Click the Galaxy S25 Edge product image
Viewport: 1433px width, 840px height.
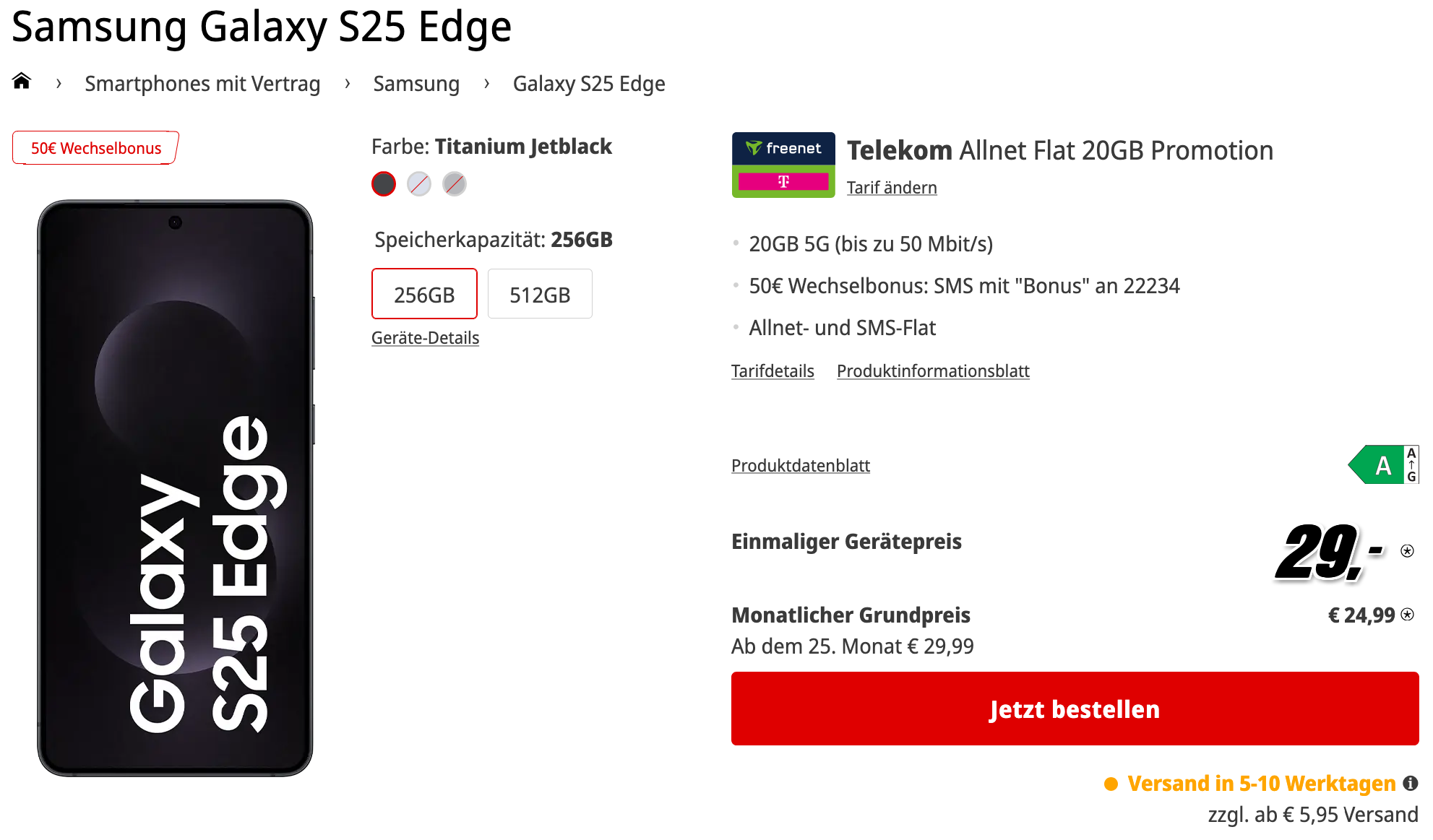pyautogui.click(x=175, y=488)
